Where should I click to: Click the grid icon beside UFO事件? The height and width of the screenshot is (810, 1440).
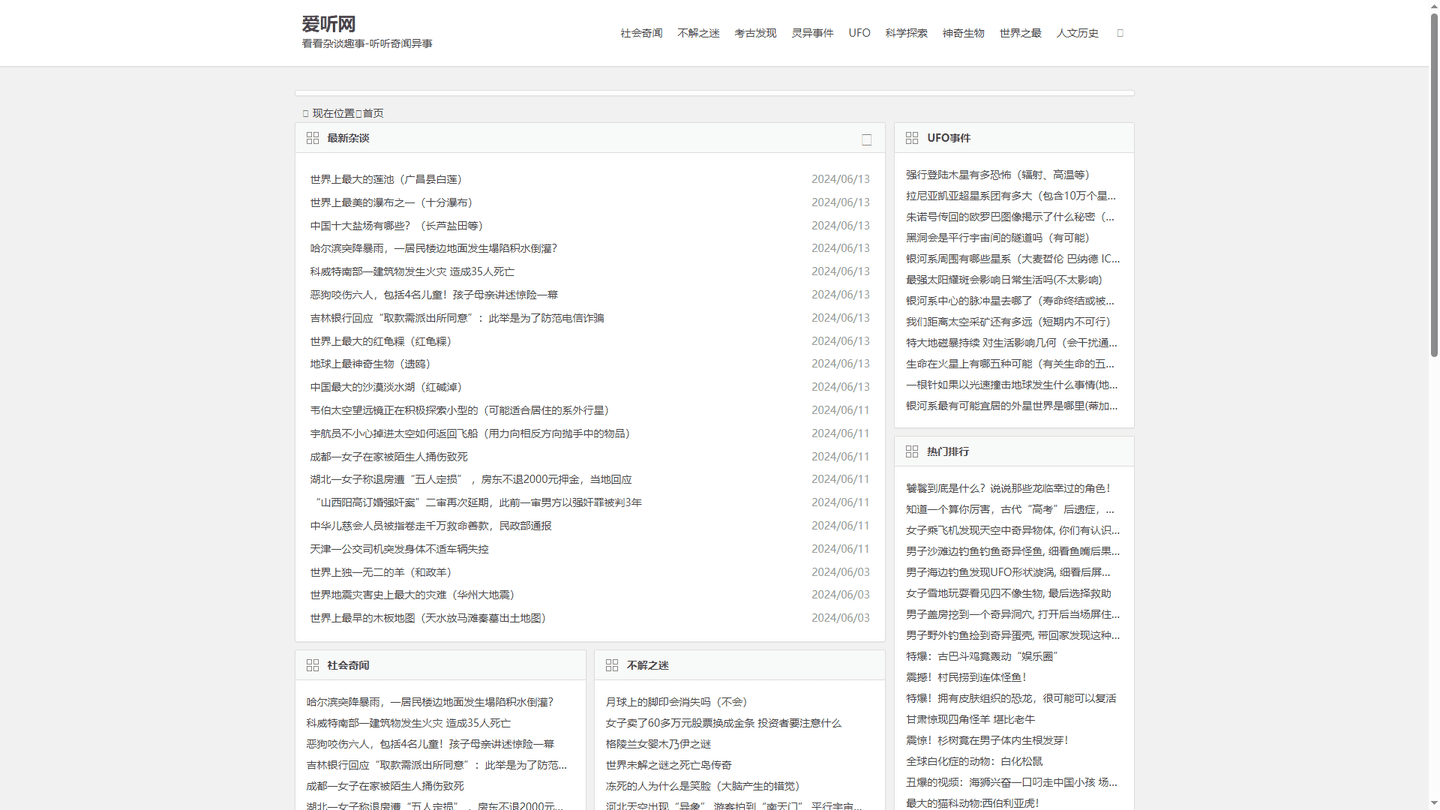(x=912, y=138)
